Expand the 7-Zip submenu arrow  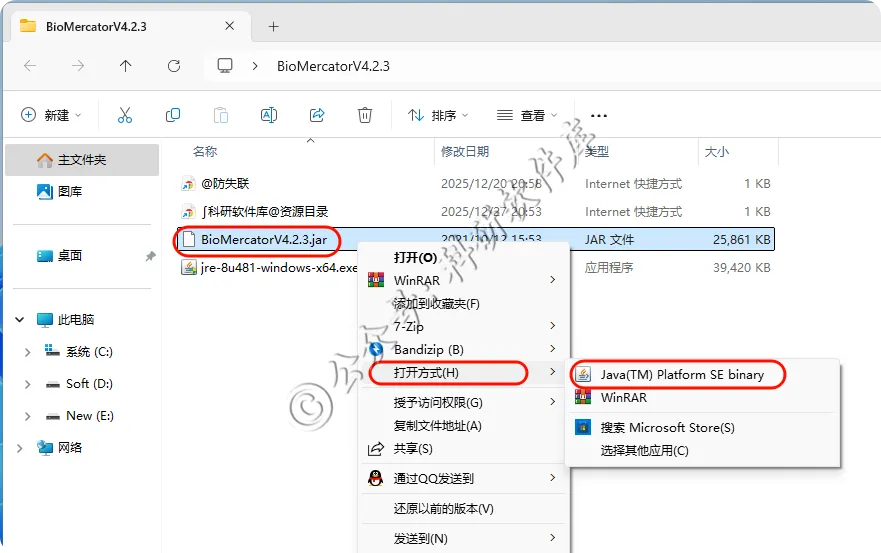(x=553, y=325)
